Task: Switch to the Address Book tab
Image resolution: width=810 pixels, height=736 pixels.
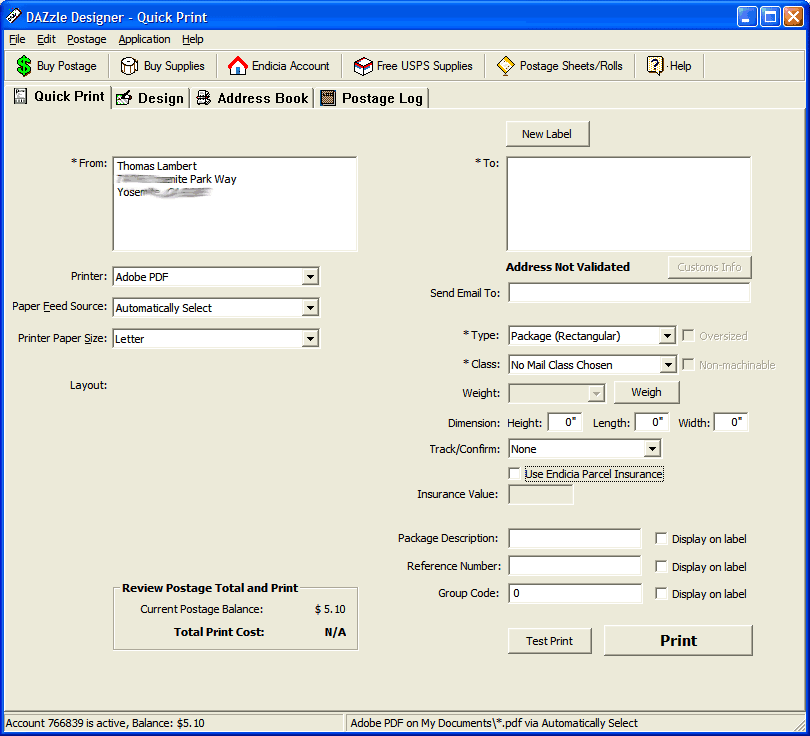Action: point(253,98)
